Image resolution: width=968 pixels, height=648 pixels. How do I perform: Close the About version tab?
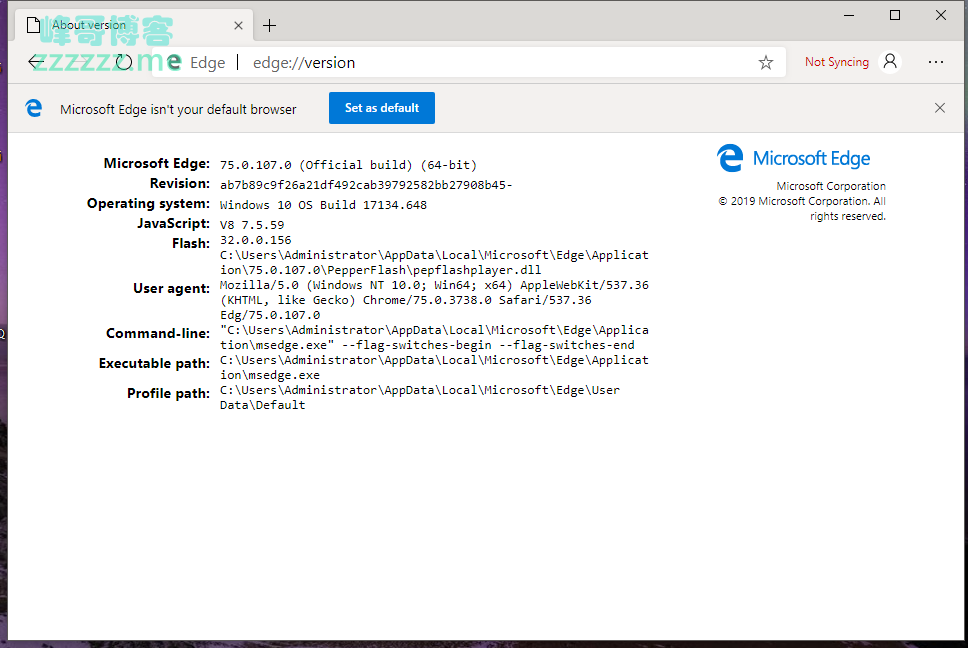coord(238,25)
